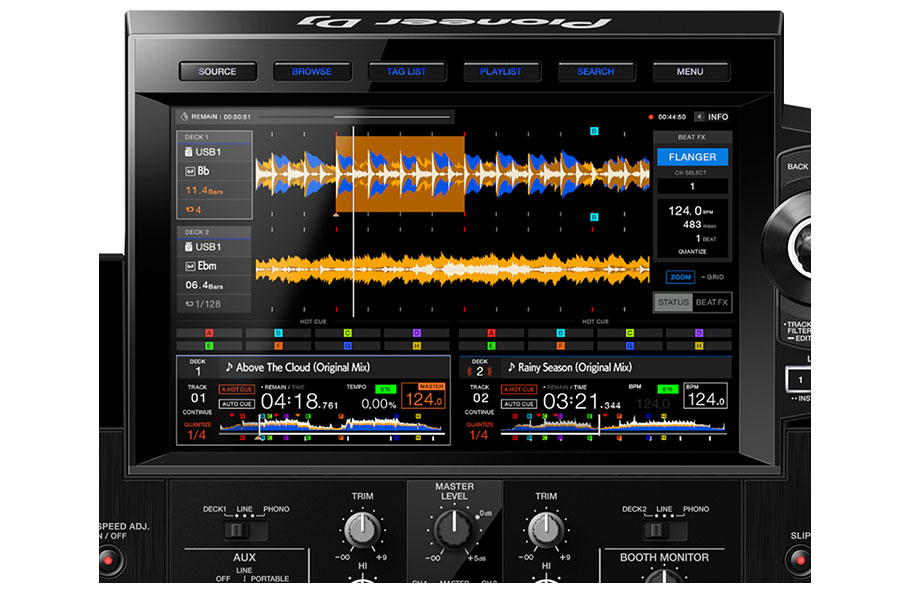The height and width of the screenshot is (591, 910).
Task: Trigger Deck 1 hot cue E
Action: pos(209,345)
